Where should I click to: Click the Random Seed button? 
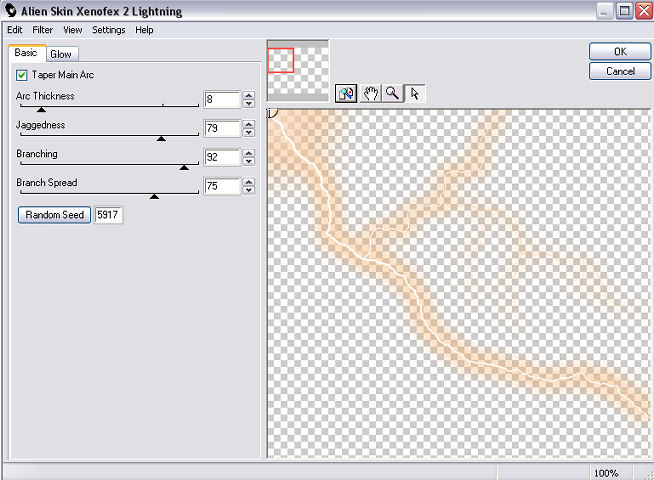tap(55, 215)
